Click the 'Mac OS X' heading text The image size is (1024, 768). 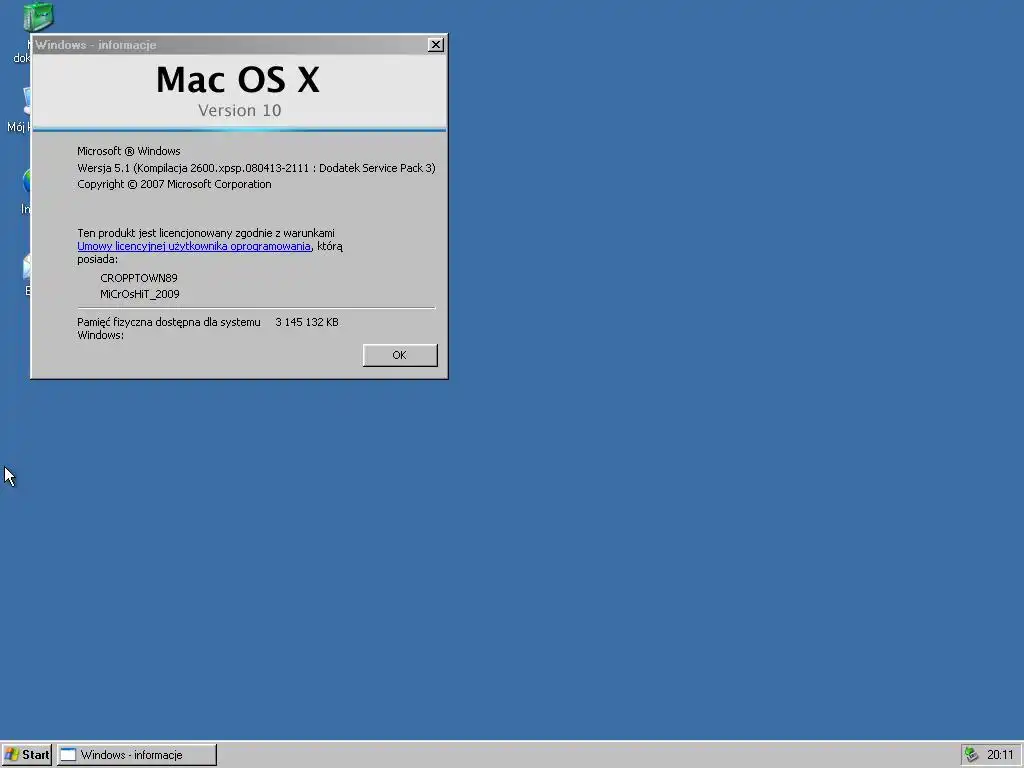[x=238, y=80]
